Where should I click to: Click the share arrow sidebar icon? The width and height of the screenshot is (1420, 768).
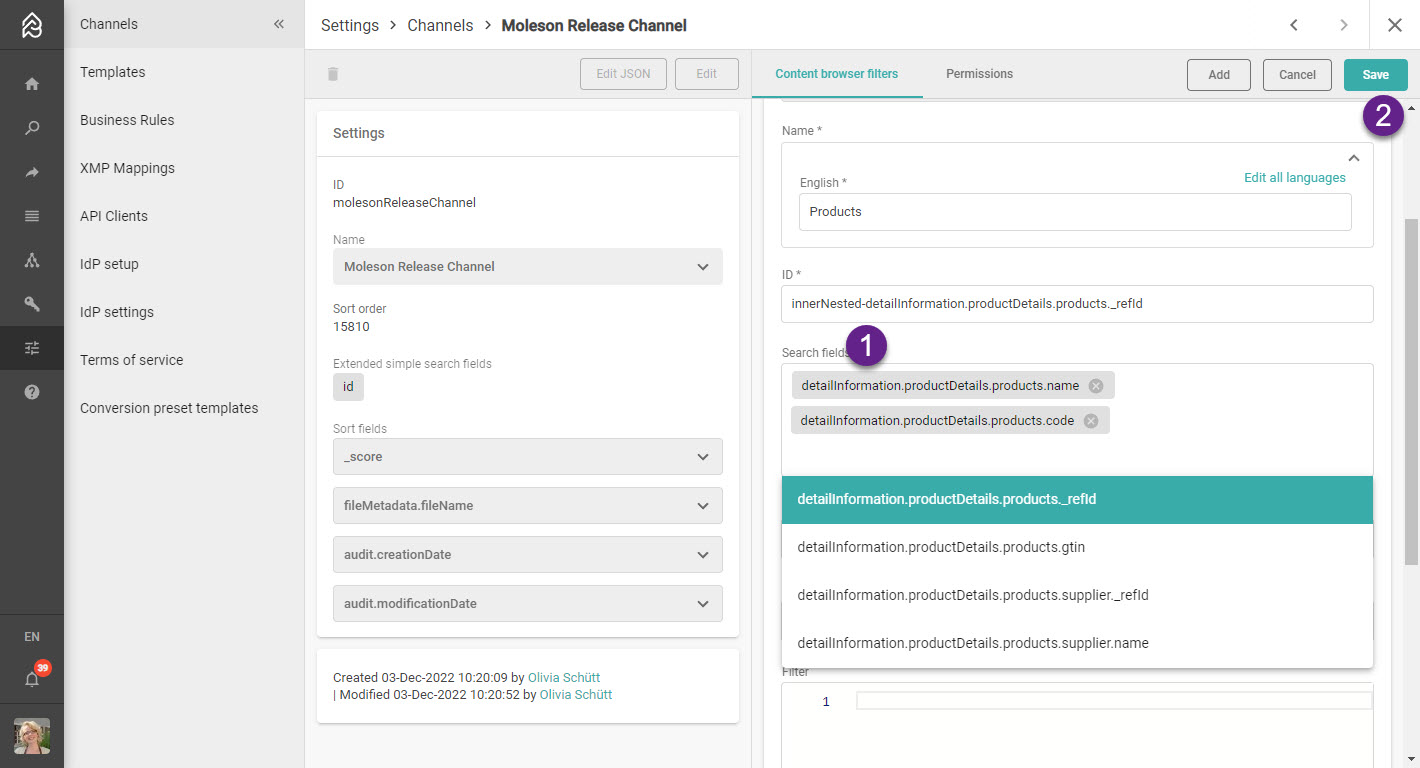click(x=32, y=172)
